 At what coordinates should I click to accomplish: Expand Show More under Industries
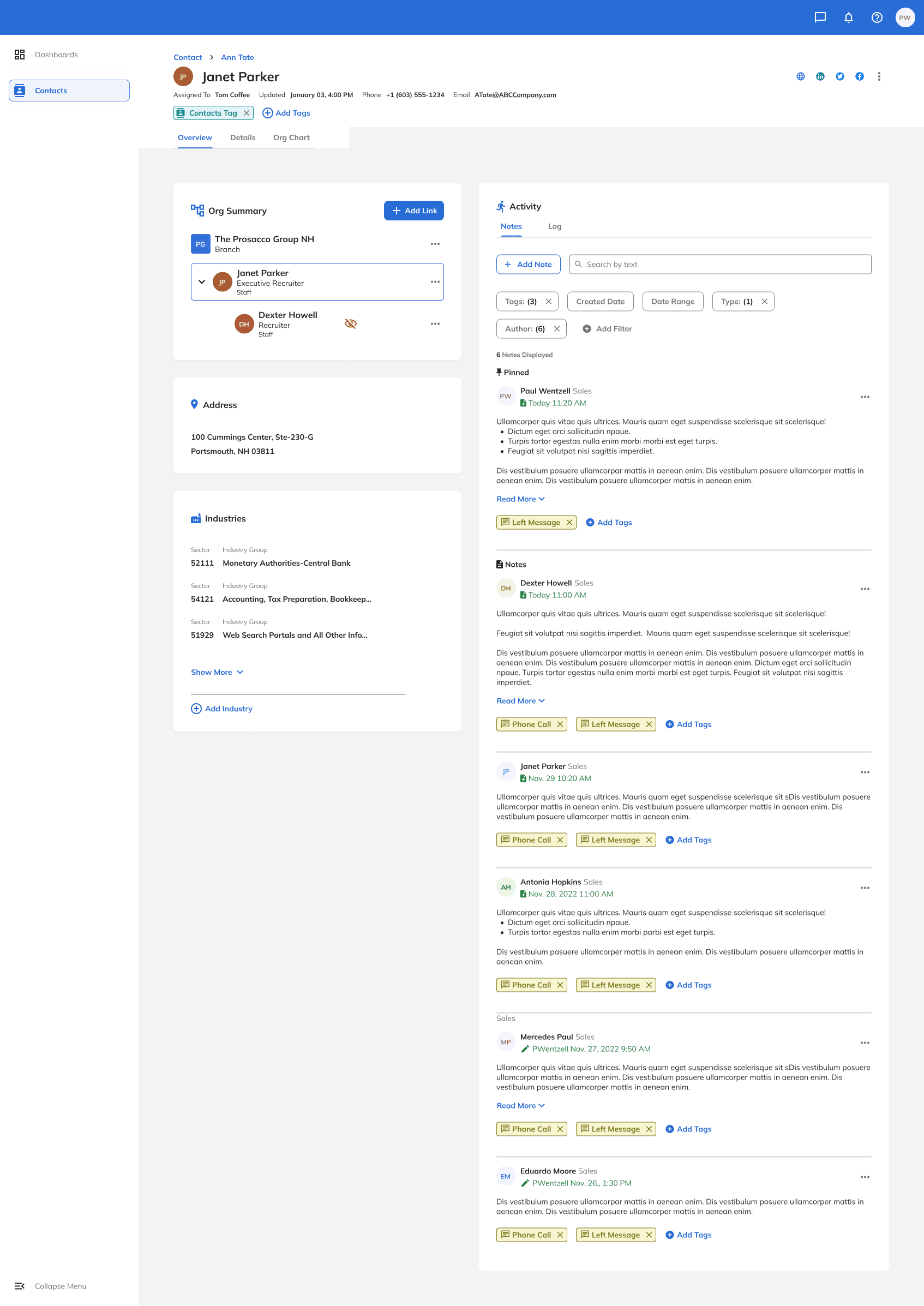coord(217,672)
